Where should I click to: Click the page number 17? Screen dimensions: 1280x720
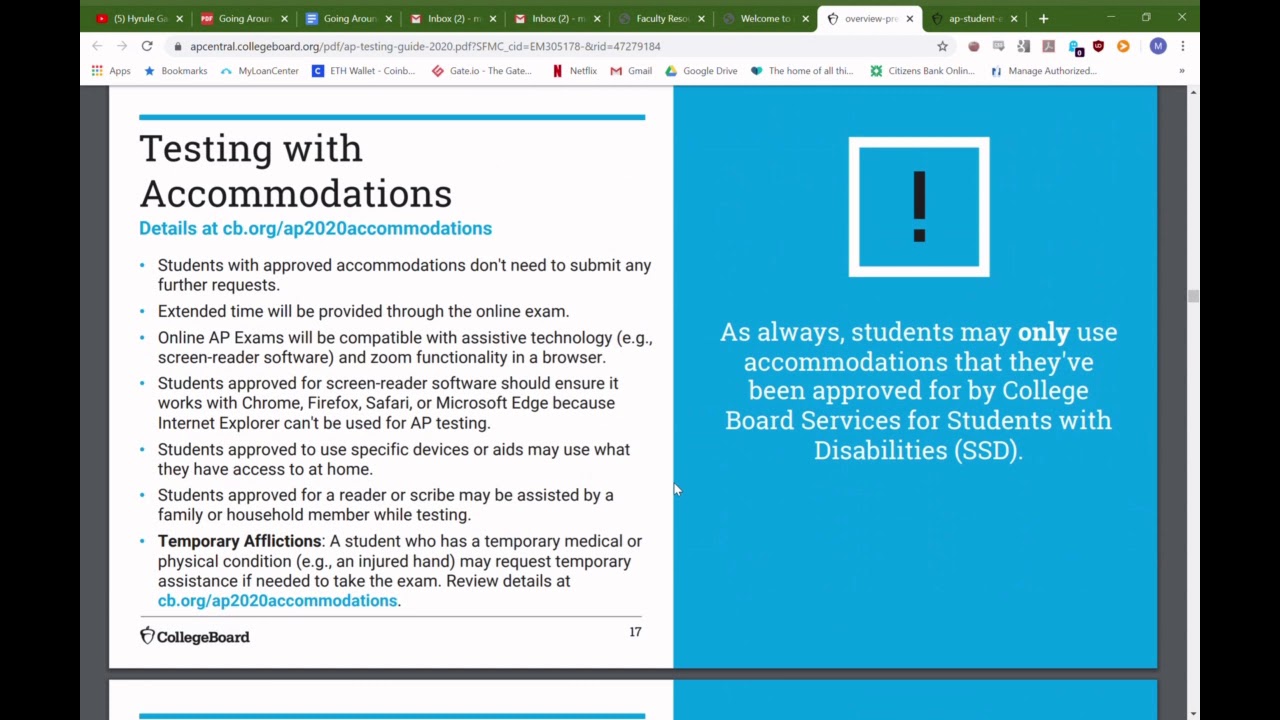point(635,632)
